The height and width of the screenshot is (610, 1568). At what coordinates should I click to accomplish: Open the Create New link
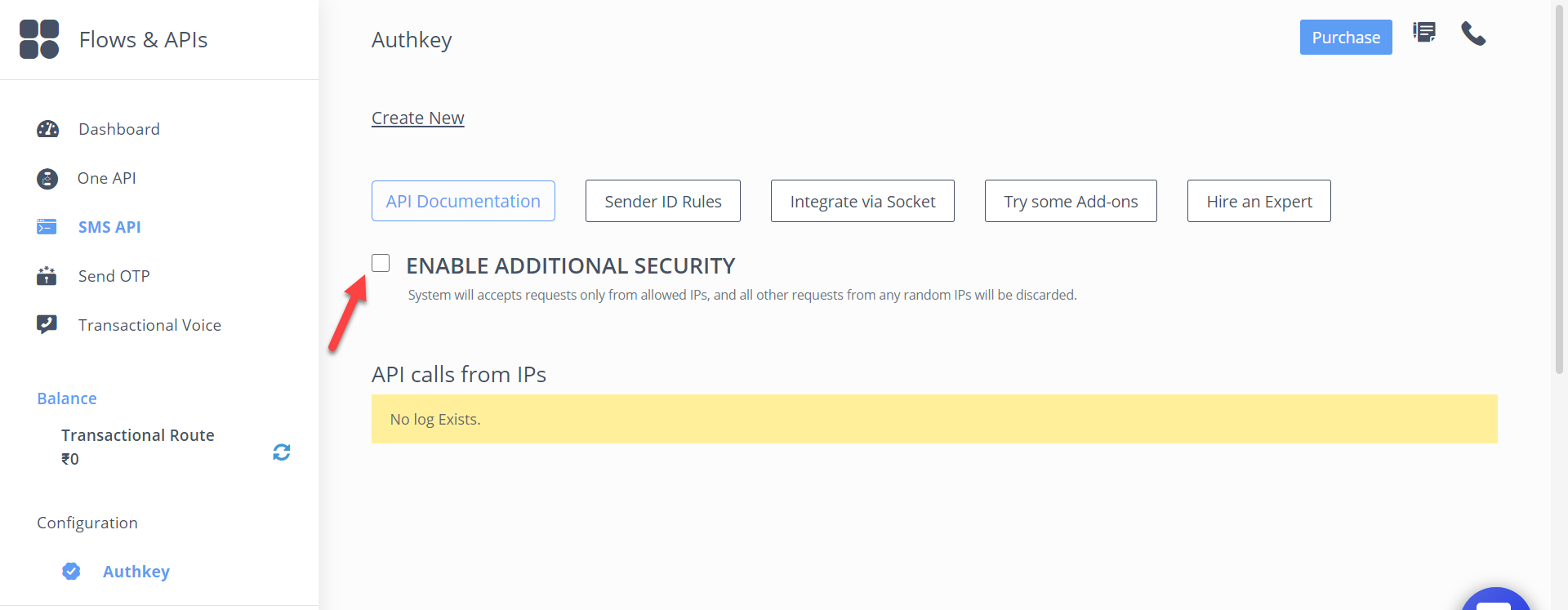[418, 118]
